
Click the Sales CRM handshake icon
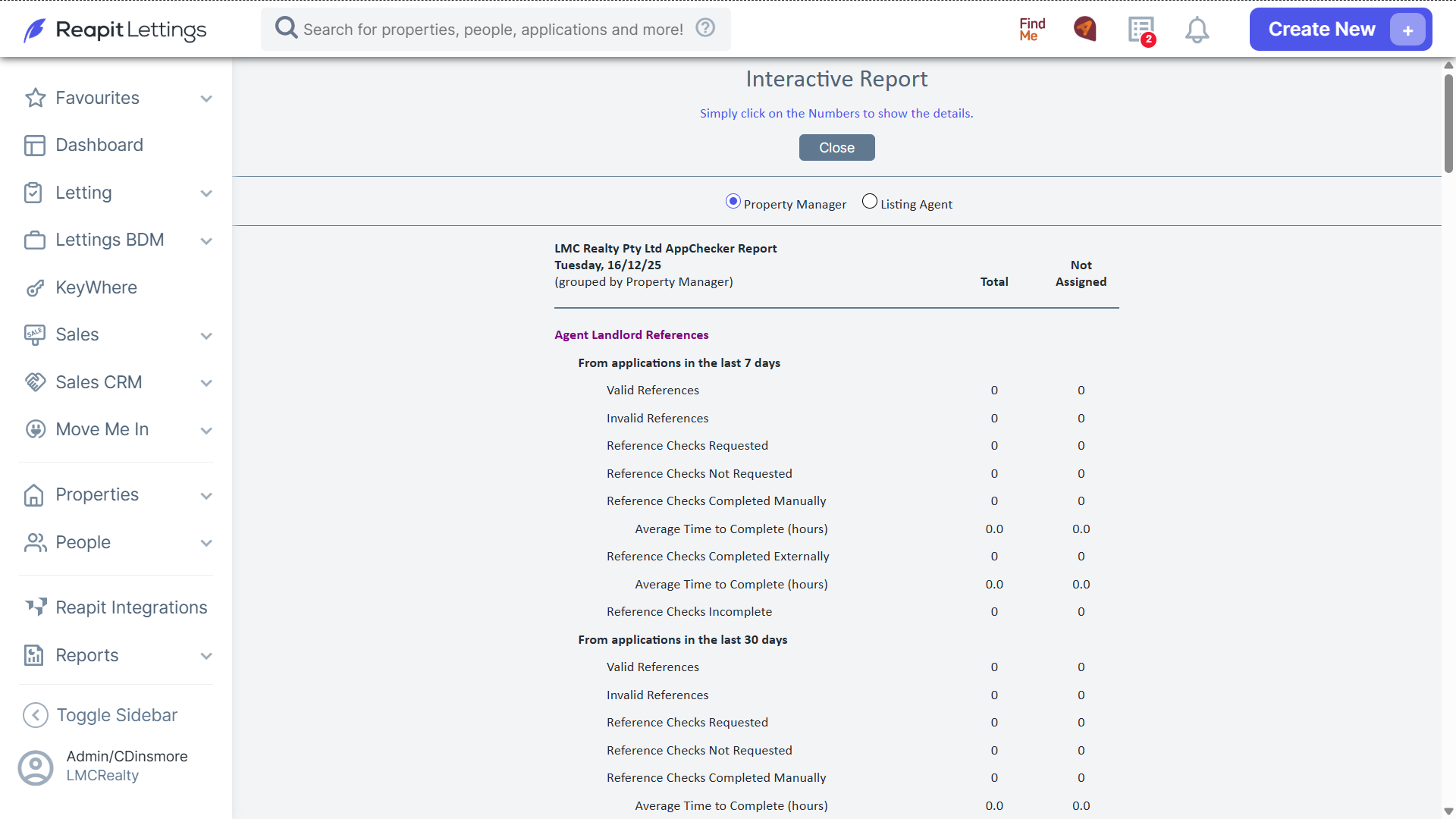click(x=35, y=382)
